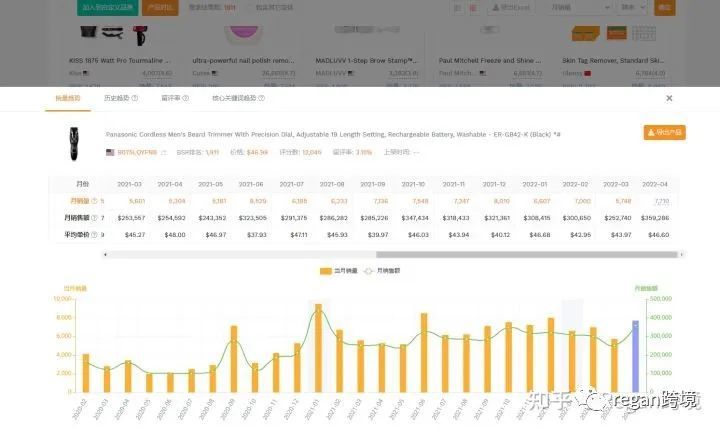Open the 核心关键词趋势 tab
720x433 pixels.
coord(234,98)
